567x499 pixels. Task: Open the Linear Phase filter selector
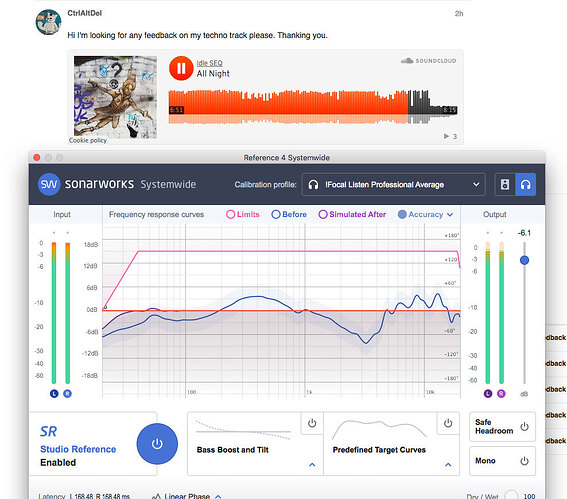(187, 496)
